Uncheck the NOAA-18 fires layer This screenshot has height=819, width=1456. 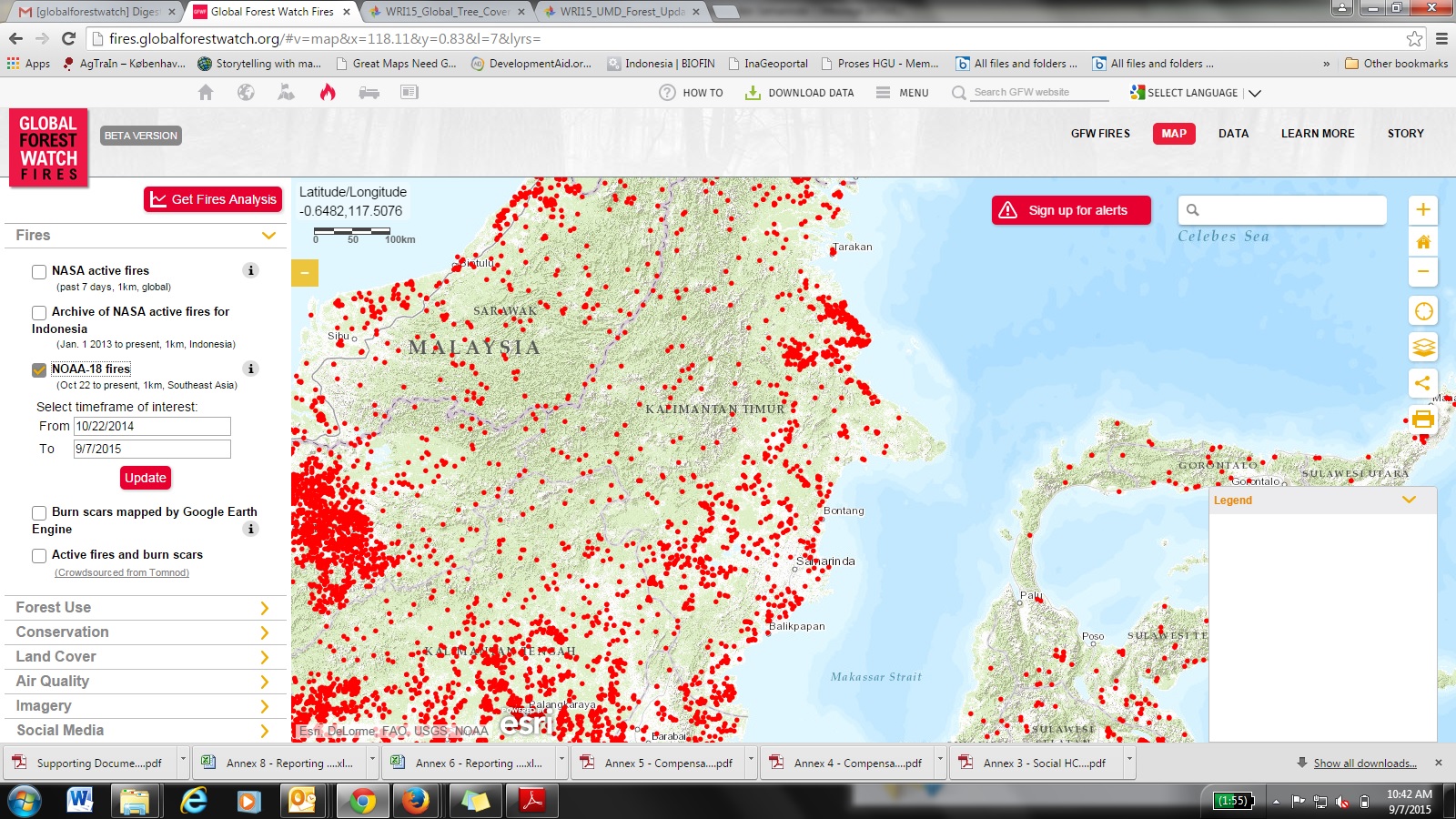click(x=39, y=369)
